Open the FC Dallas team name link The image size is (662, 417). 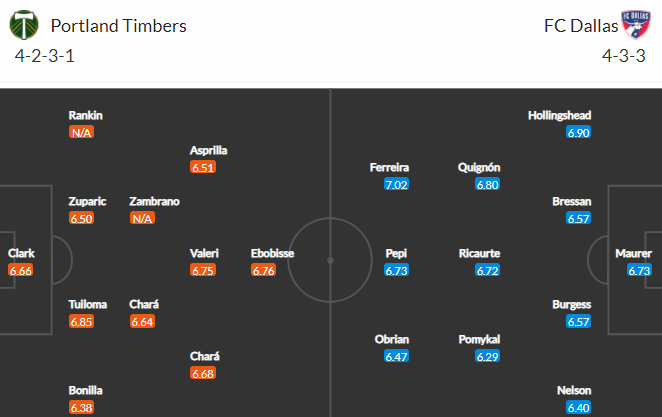click(x=581, y=26)
